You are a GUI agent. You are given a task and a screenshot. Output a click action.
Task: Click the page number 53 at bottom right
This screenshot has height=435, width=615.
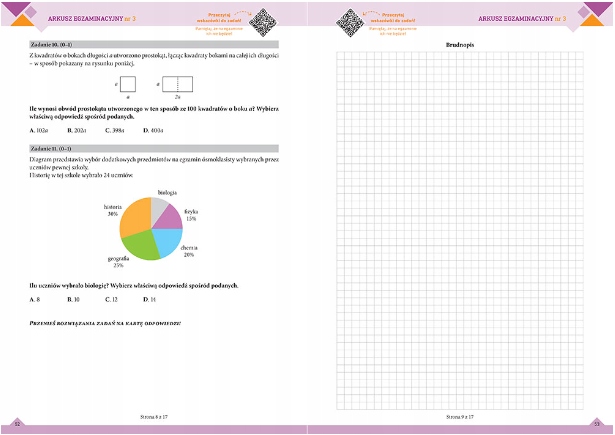(597, 424)
